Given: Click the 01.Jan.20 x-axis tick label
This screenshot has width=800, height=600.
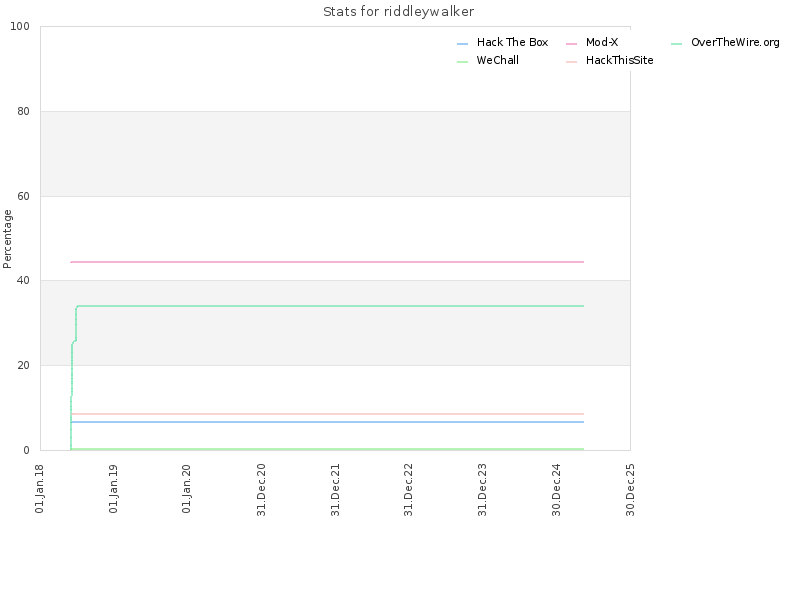Looking at the screenshot, I should click(x=186, y=489).
